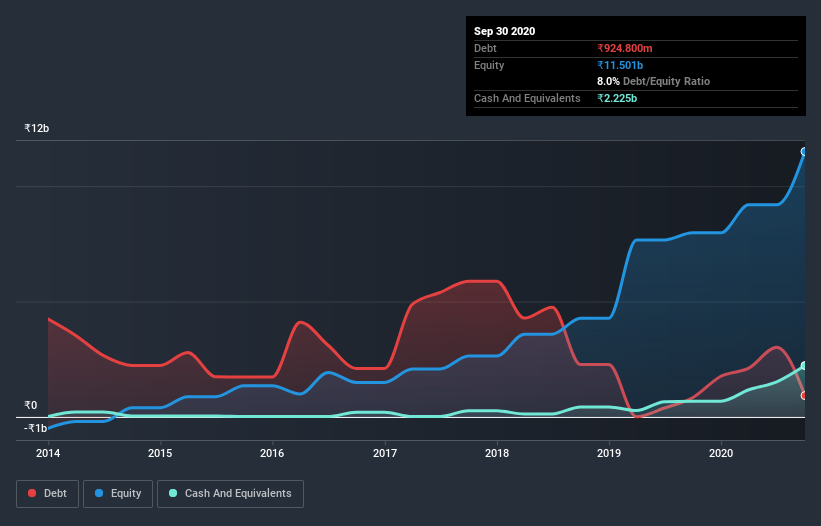This screenshot has height=526, width=821.
Task: Click the ₹2.225b cash value
Action: (617, 98)
